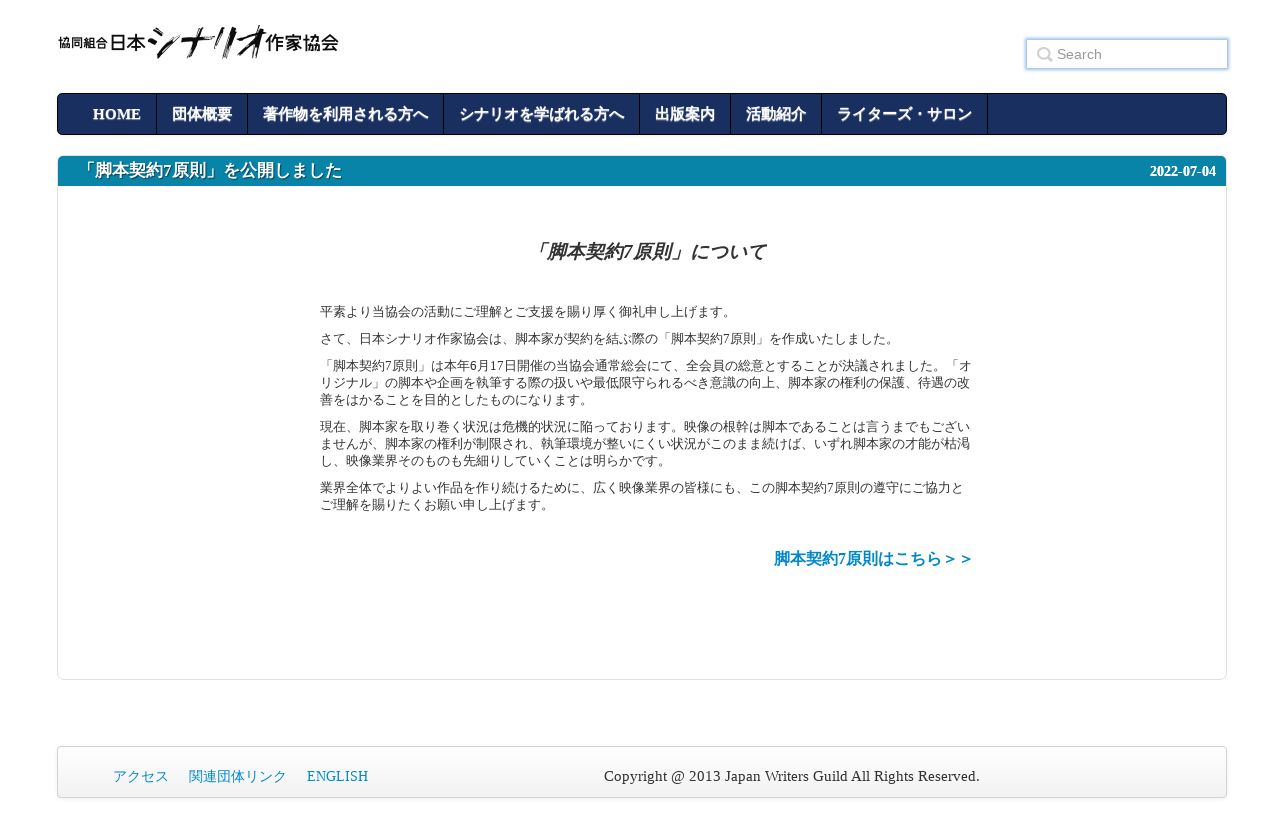Click the 脚本契約7原則はこちら link

[873, 559]
